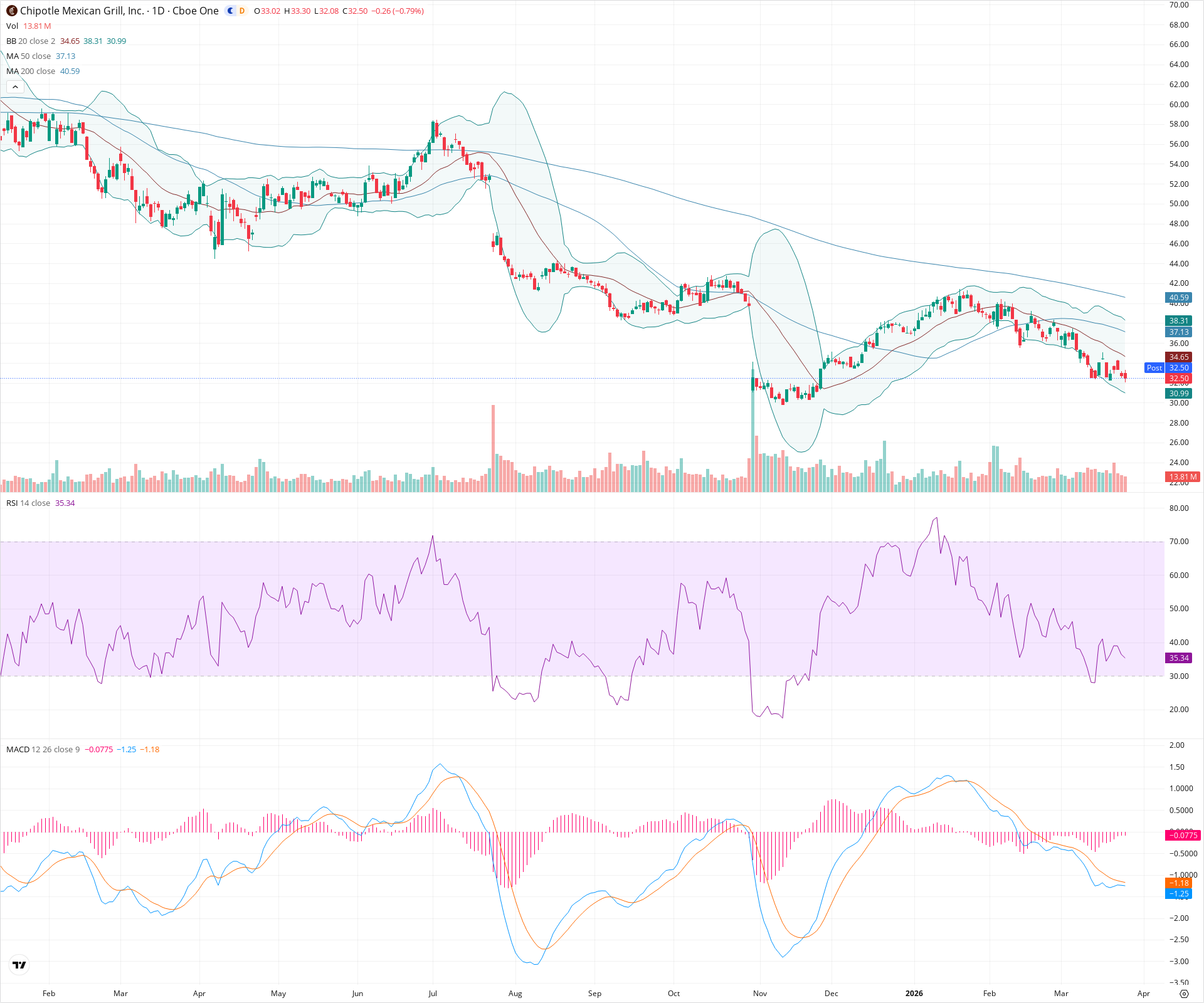The width and height of the screenshot is (1204, 1003).
Task: Select the "Post" market label on price axis
Action: click(1154, 368)
